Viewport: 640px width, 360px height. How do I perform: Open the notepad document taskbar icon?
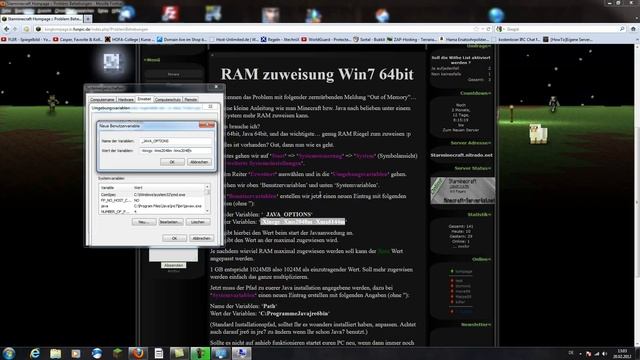pyautogui.click(x=159, y=353)
